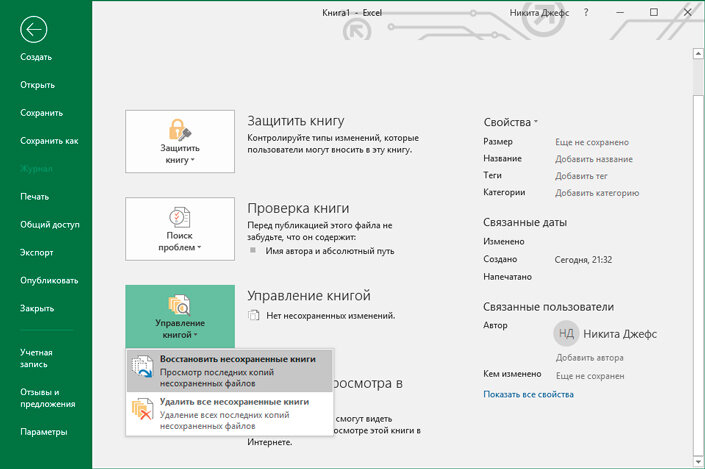Click the restore unsaved workbooks icon
The height and width of the screenshot is (469, 705).
(x=142, y=366)
